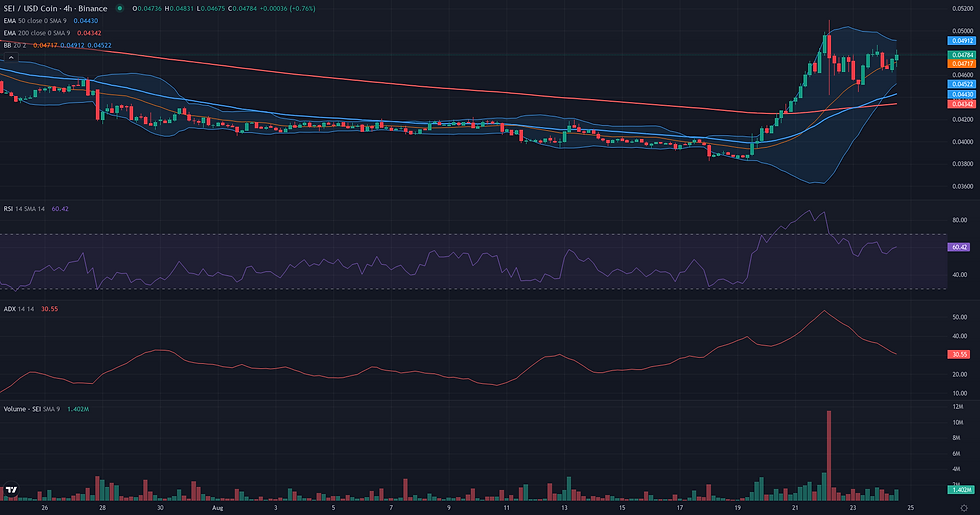Click the high price H0.04831 text

coord(179,9)
